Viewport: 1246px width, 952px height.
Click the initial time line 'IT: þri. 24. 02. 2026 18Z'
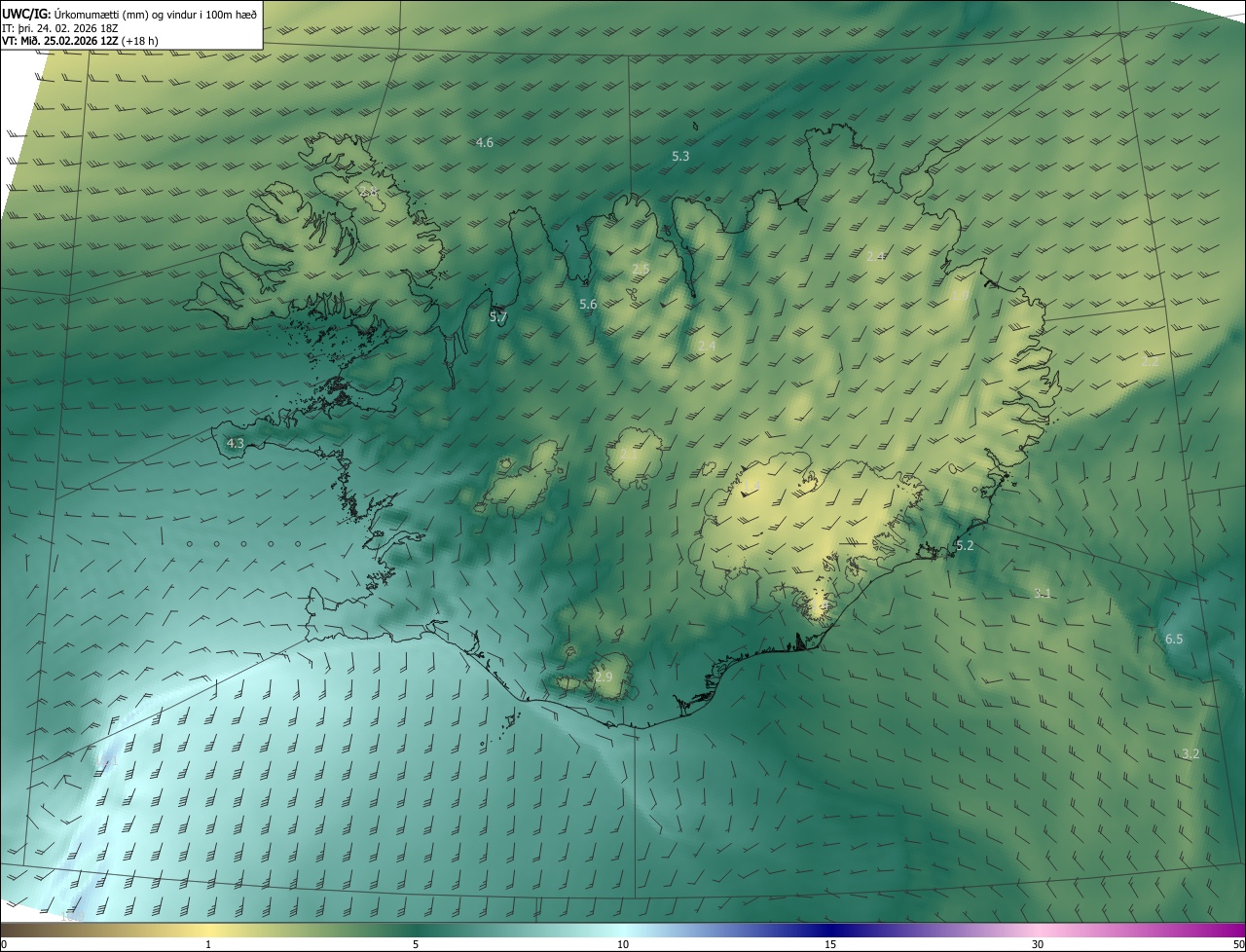60,28
